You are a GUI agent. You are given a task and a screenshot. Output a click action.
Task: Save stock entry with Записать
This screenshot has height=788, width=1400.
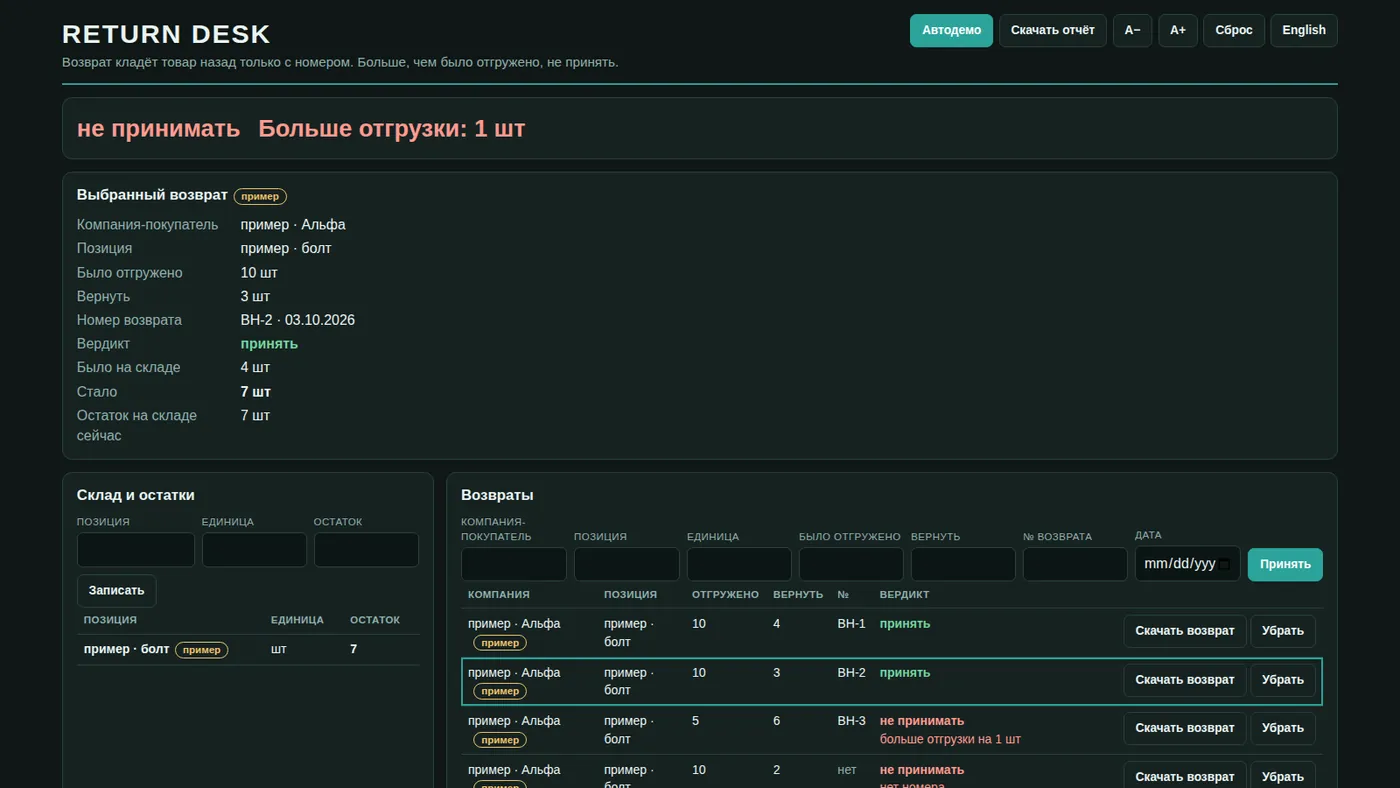coord(116,590)
